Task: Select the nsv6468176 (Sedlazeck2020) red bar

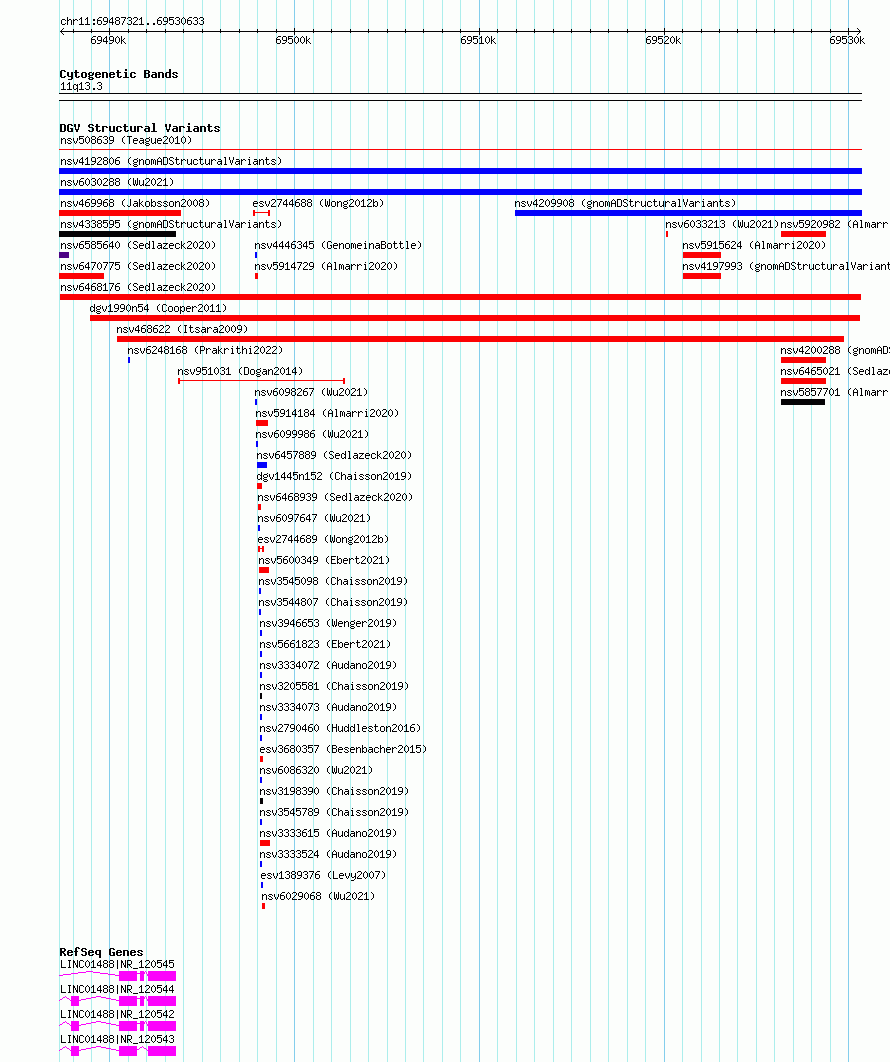Action: point(461,297)
